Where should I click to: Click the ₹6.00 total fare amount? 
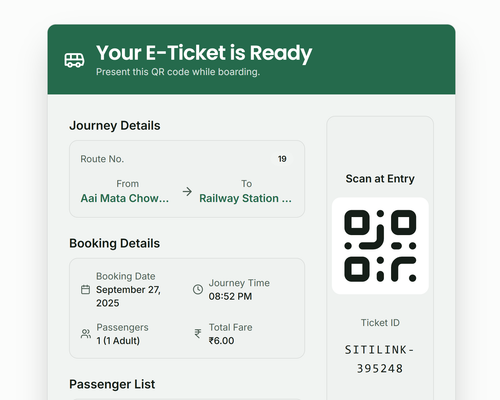pyautogui.click(x=221, y=341)
